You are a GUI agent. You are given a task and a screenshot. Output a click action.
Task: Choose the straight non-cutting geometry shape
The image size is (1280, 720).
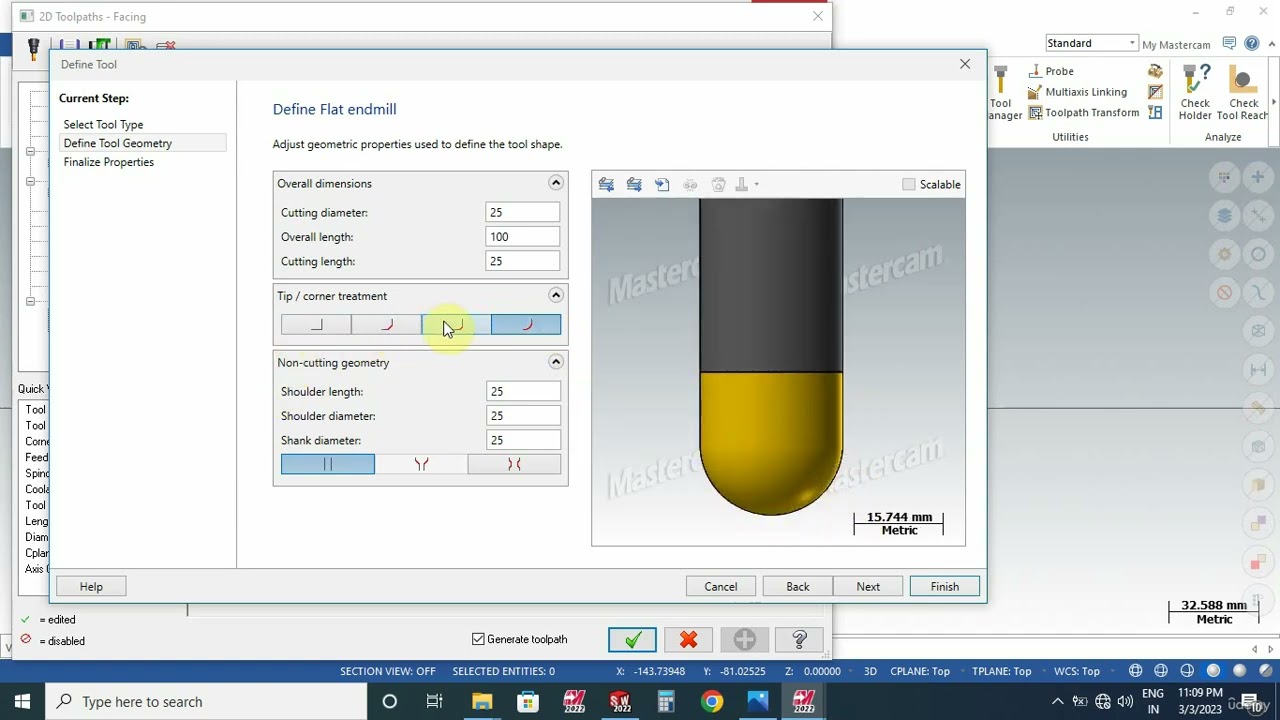[328, 464]
